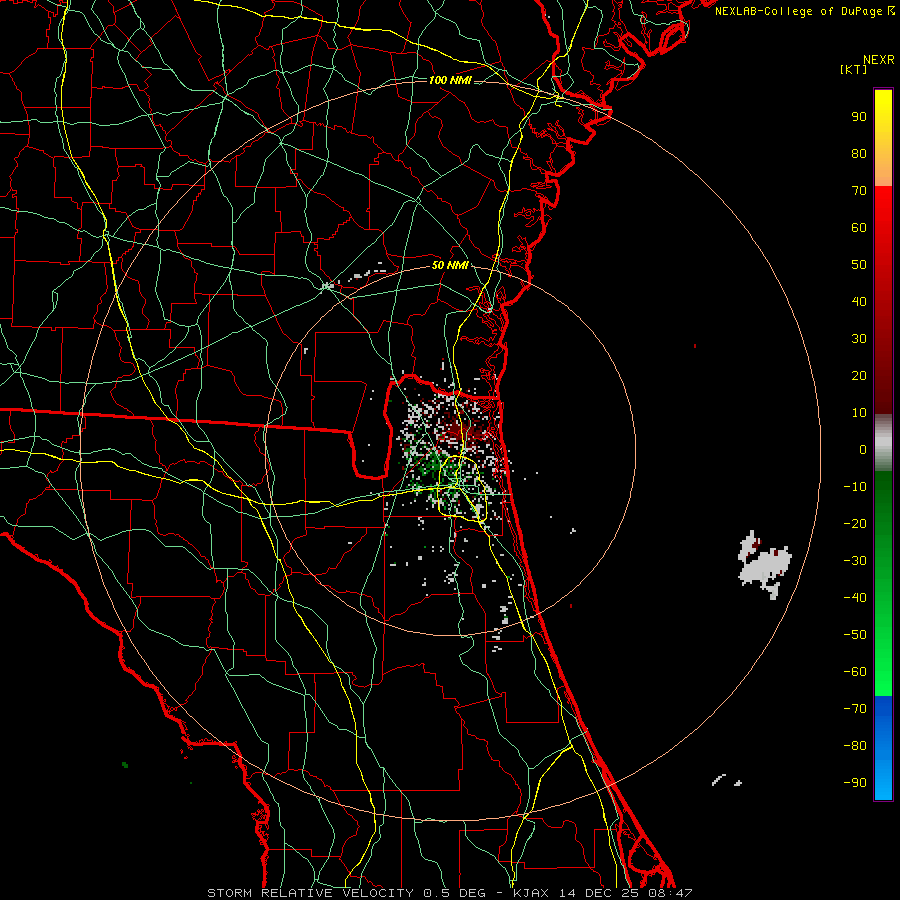Click the 50 value on the velocity scale
The width and height of the screenshot is (900, 900).
pos(859,265)
